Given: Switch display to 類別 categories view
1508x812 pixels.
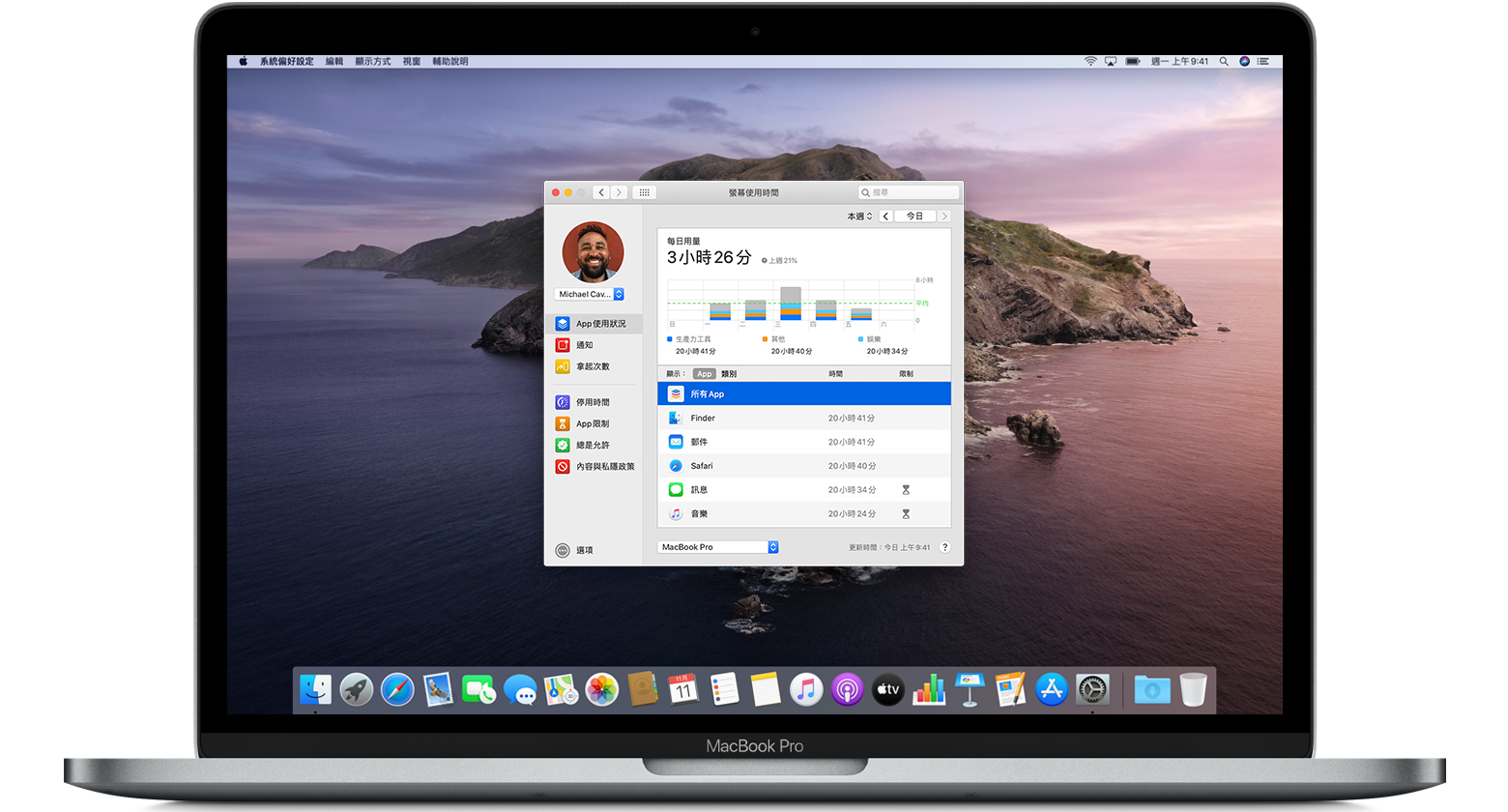Looking at the screenshot, I should coord(729,374).
